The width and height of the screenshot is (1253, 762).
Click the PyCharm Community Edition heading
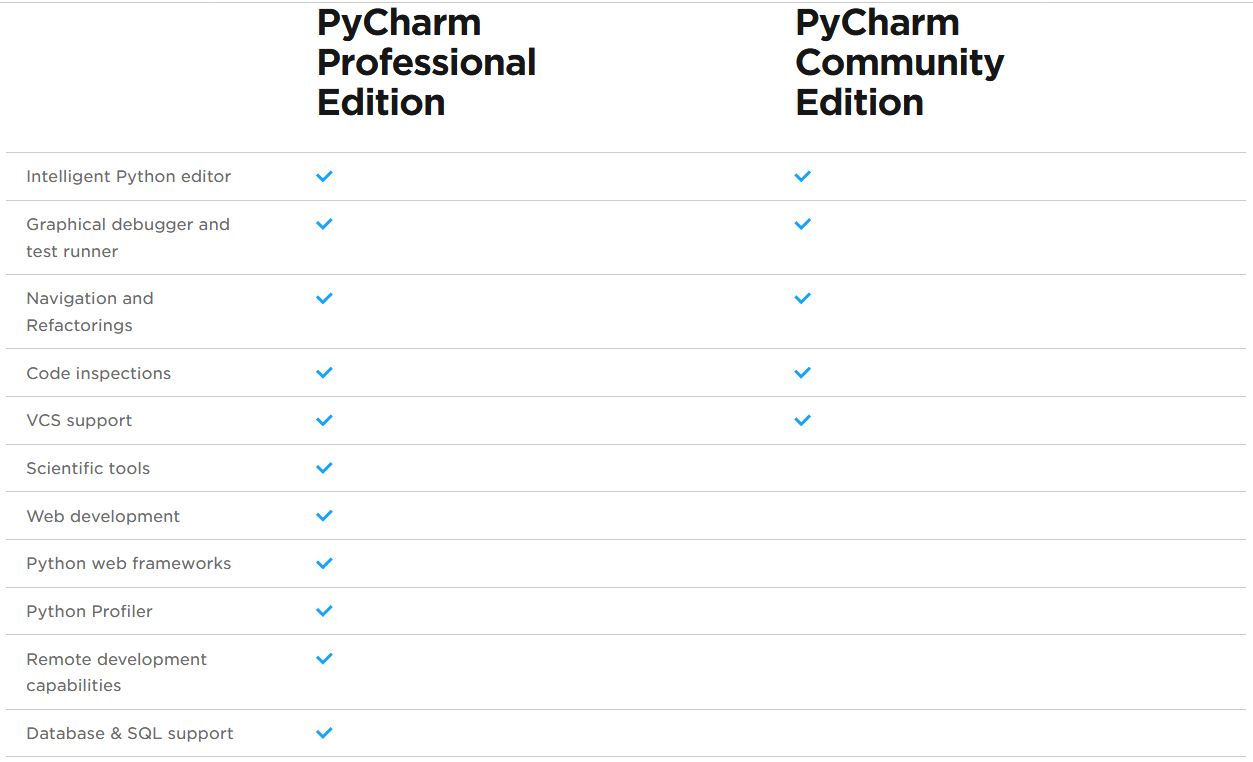899,62
